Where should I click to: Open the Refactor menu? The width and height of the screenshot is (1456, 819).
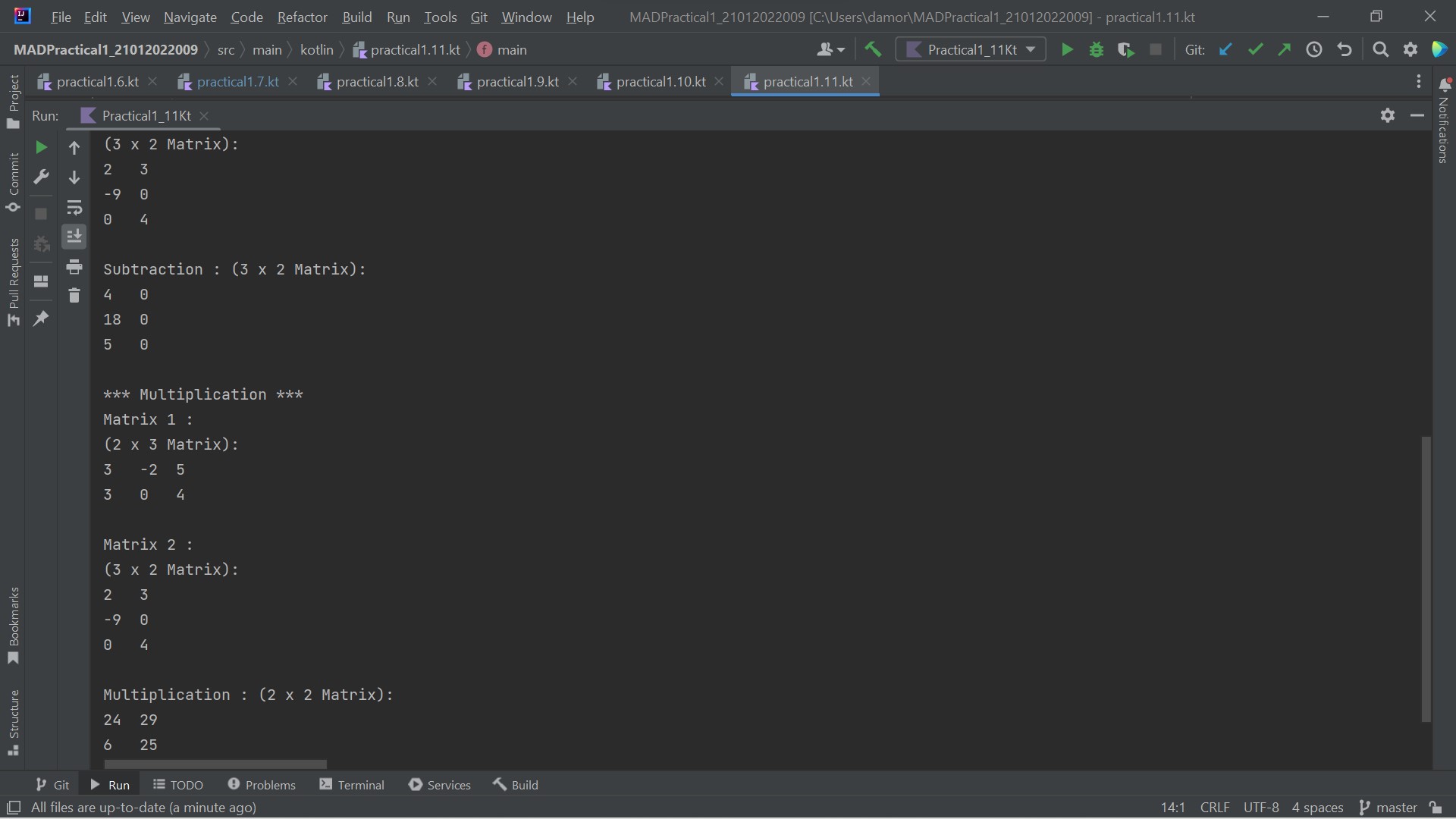click(302, 17)
